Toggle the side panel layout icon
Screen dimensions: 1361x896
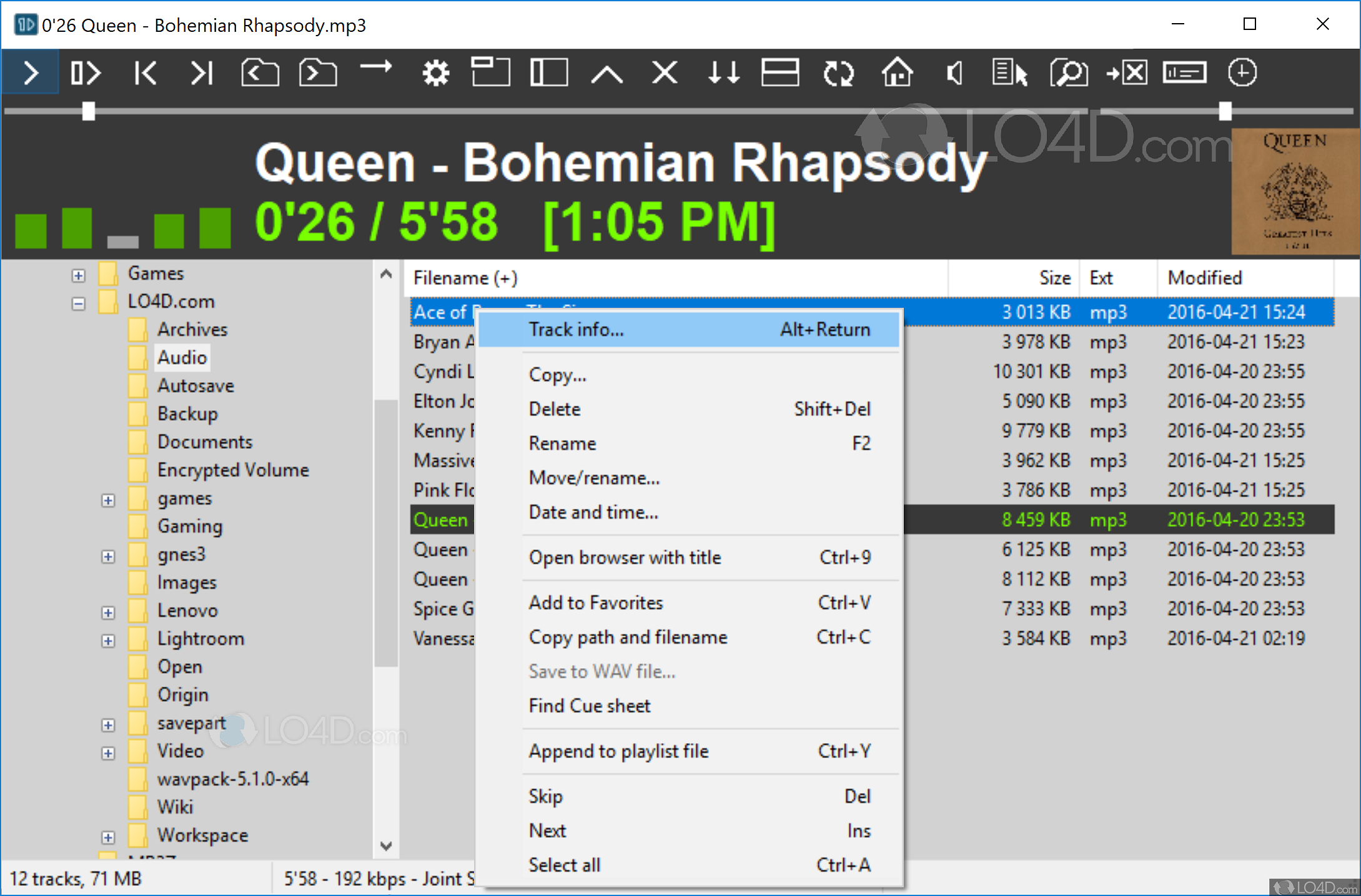549,73
